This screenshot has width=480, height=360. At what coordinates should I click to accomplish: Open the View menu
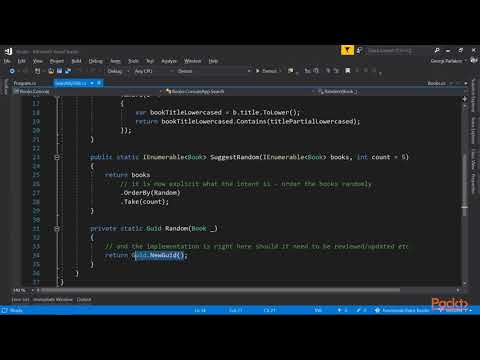(38, 61)
